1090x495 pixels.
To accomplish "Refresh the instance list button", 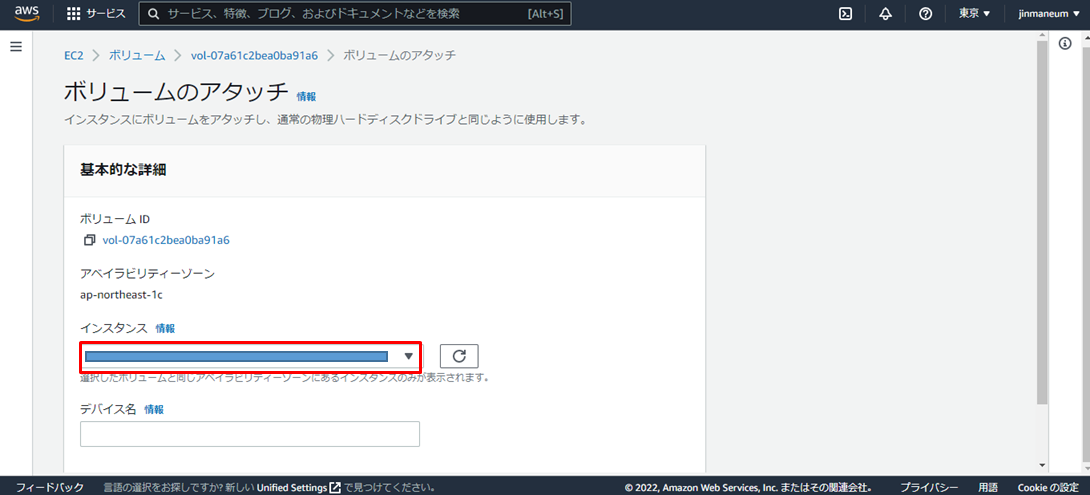I will tap(459, 356).
